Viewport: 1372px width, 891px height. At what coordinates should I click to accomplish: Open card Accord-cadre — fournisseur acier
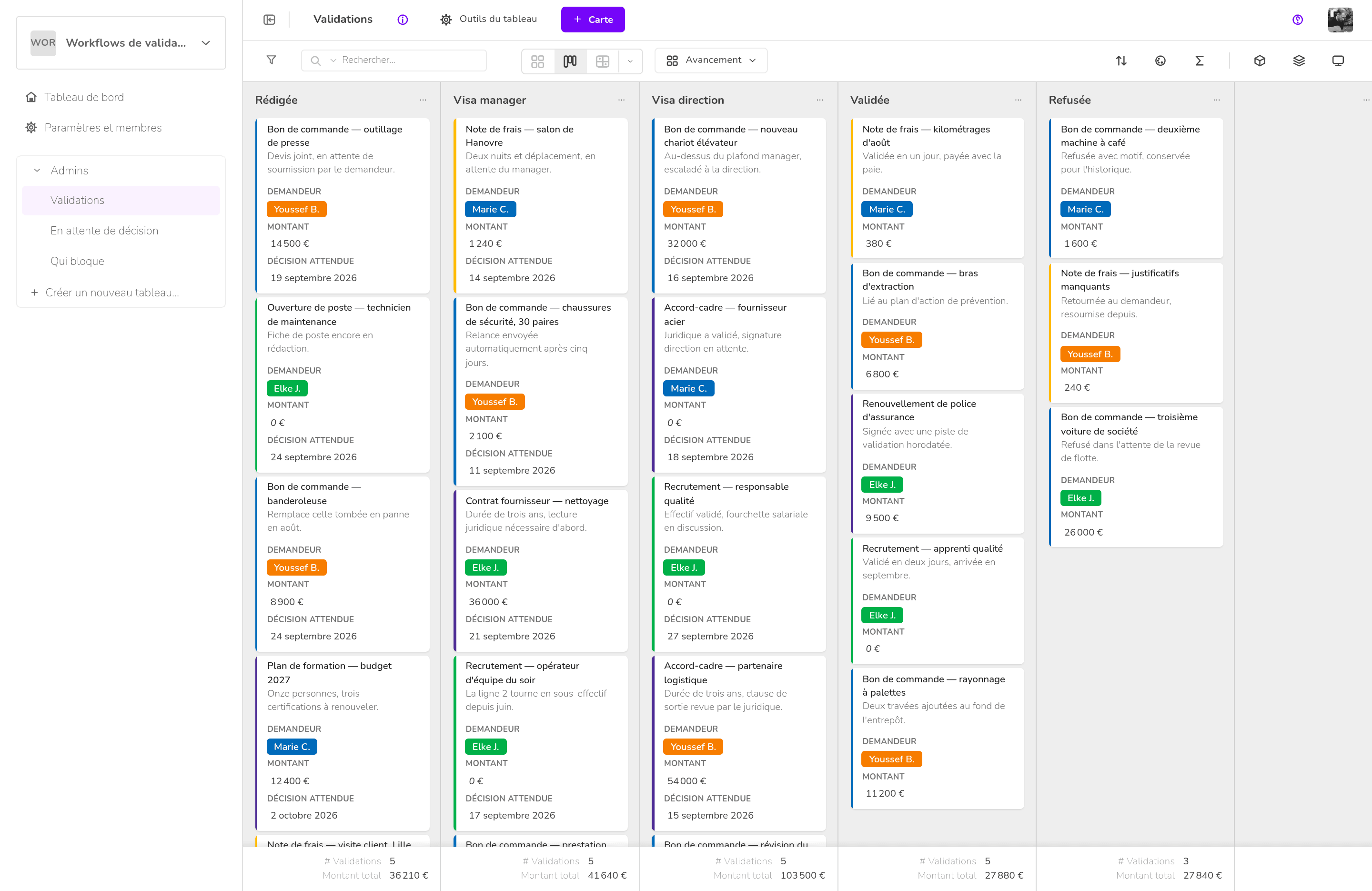tap(739, 385)
